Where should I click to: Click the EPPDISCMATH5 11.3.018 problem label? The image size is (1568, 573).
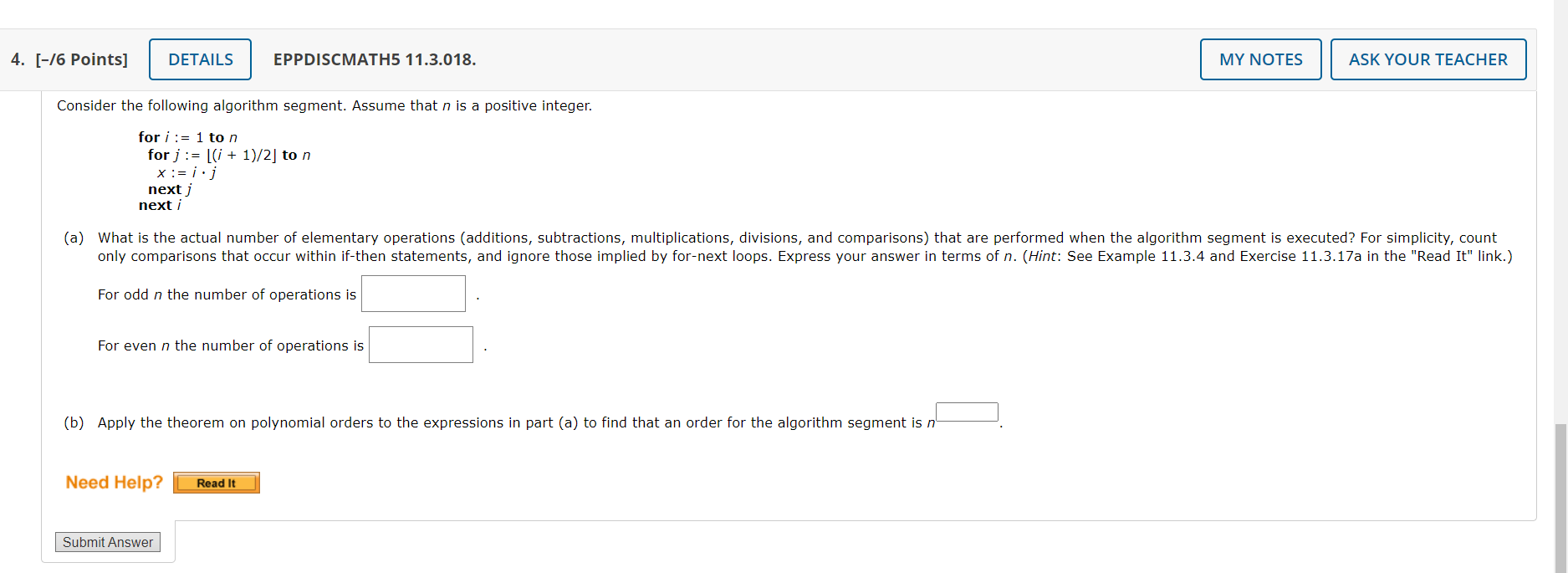(375, 59)
